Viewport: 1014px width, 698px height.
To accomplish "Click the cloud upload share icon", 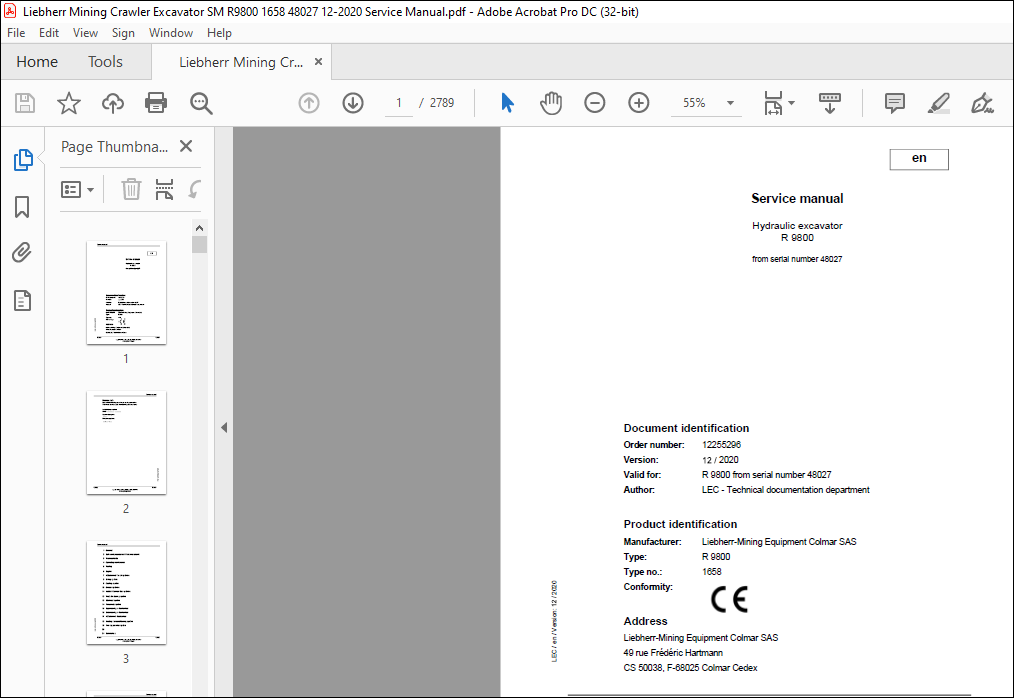I will (113, 103).
